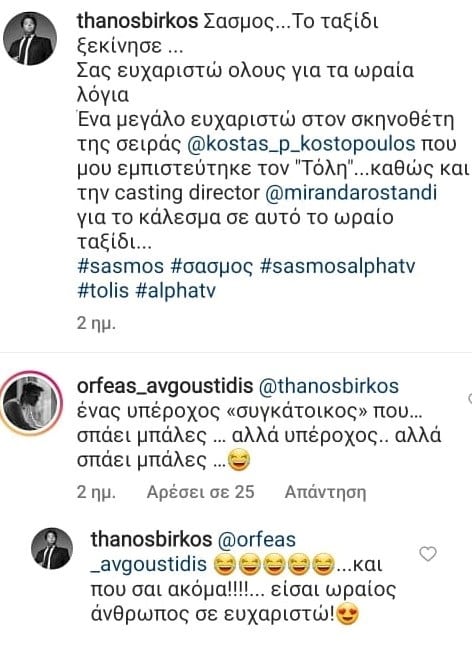Open thanosbirkos username in the post caption
472x651 pixels.
(x=137, y=21)
